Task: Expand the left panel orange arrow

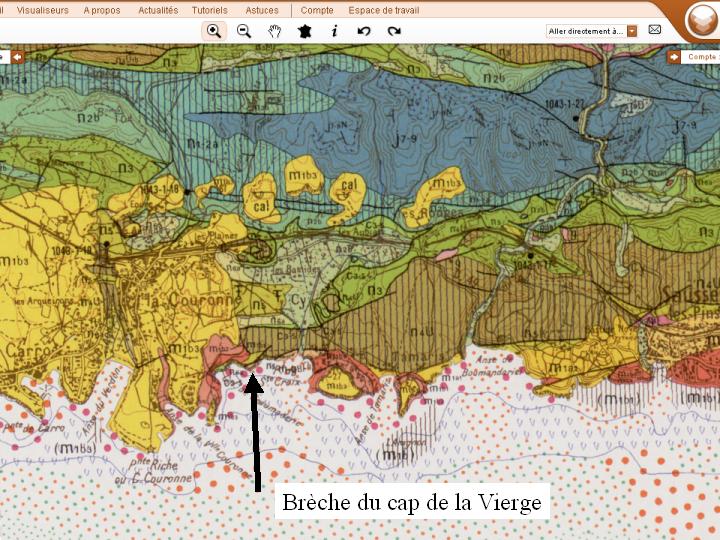Action: [17, 57]
